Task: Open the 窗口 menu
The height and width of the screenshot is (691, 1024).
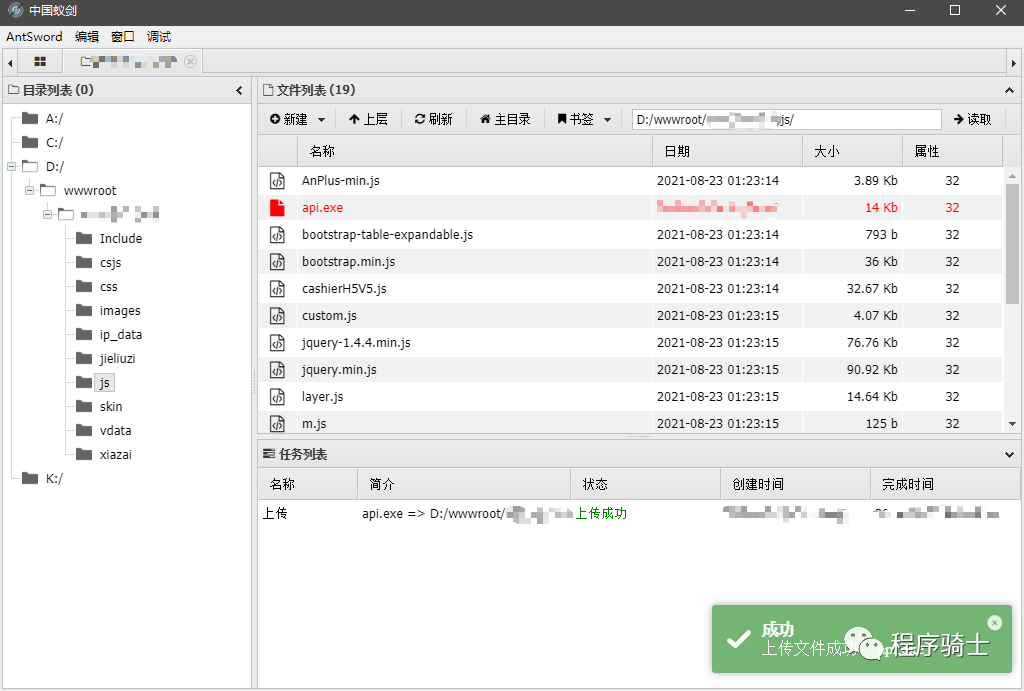Action: (x=122, y=36)
